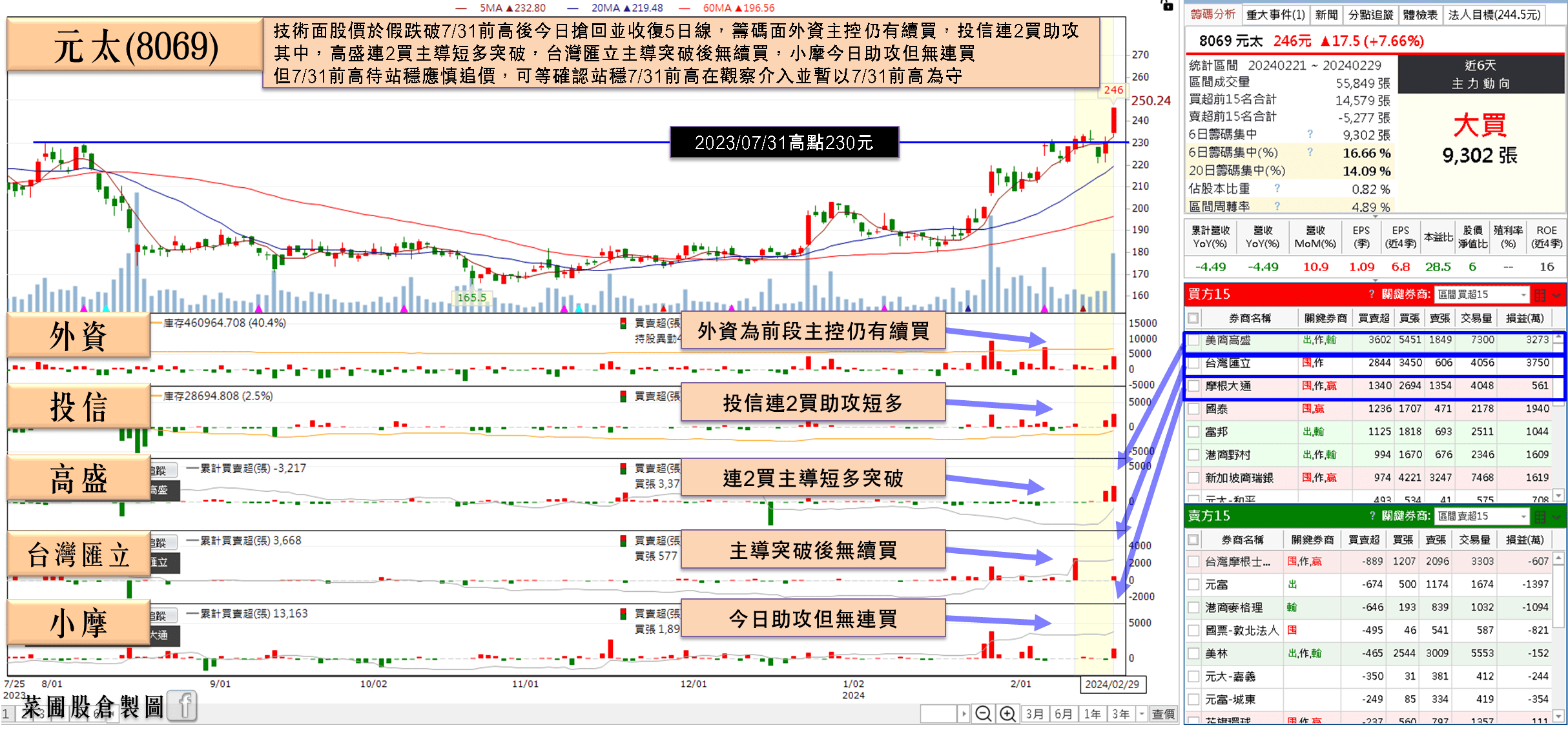1568x741 pixels.
Task: Open the 體檢表 tab
Action: 1420,15
